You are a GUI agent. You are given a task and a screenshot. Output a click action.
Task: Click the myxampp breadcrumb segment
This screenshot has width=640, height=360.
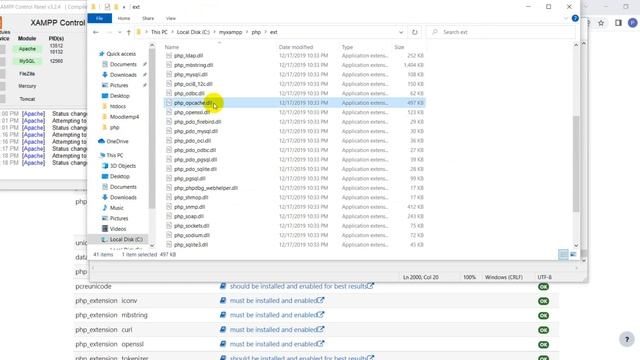(x=230, y=32)
